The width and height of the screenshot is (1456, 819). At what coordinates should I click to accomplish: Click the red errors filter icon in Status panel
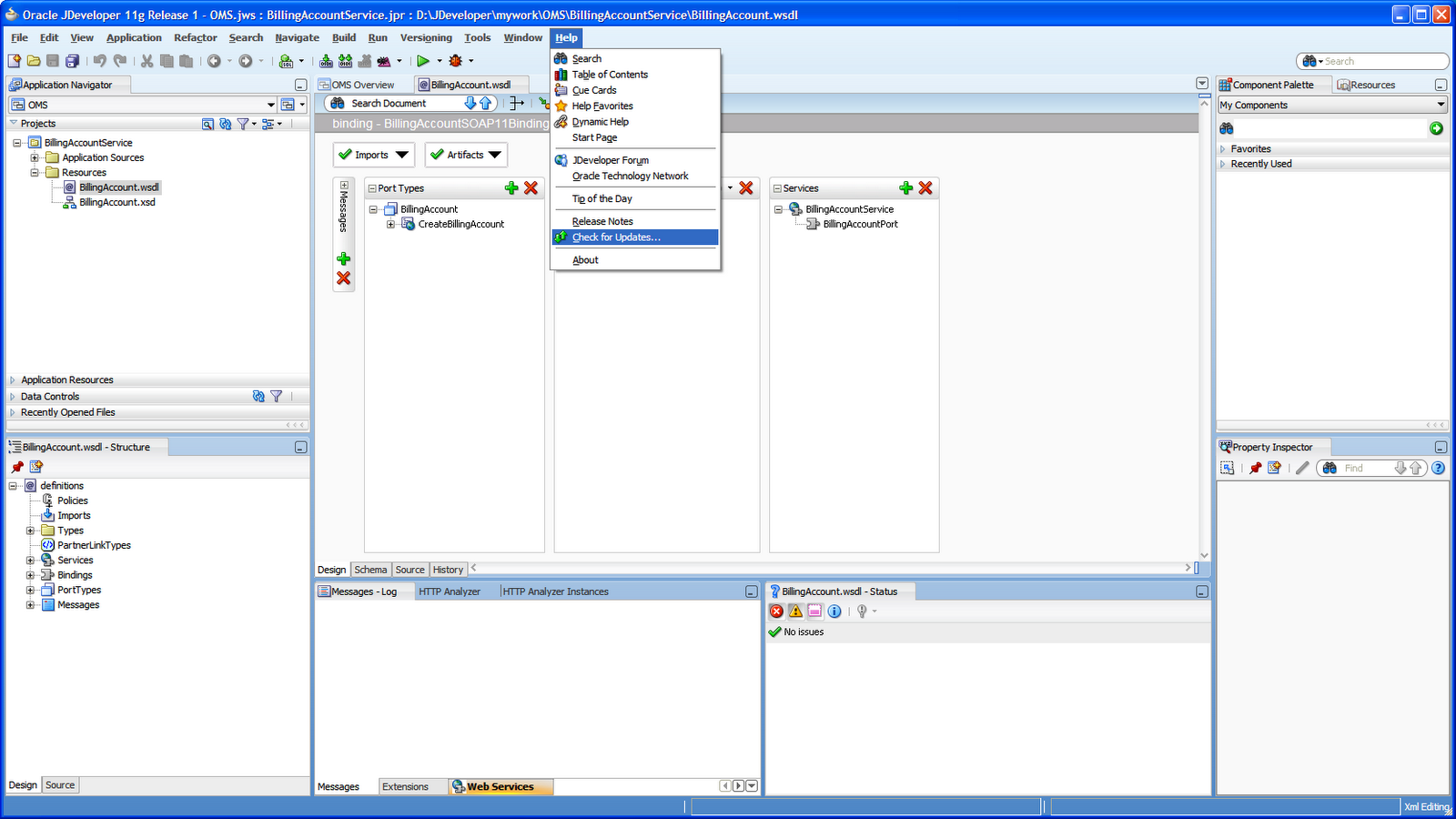(x=776, y=612)
